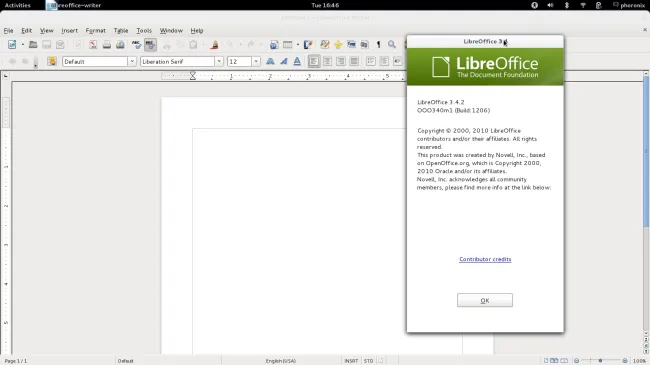Open the Gallery icon in the toolbar

[352, 44]
